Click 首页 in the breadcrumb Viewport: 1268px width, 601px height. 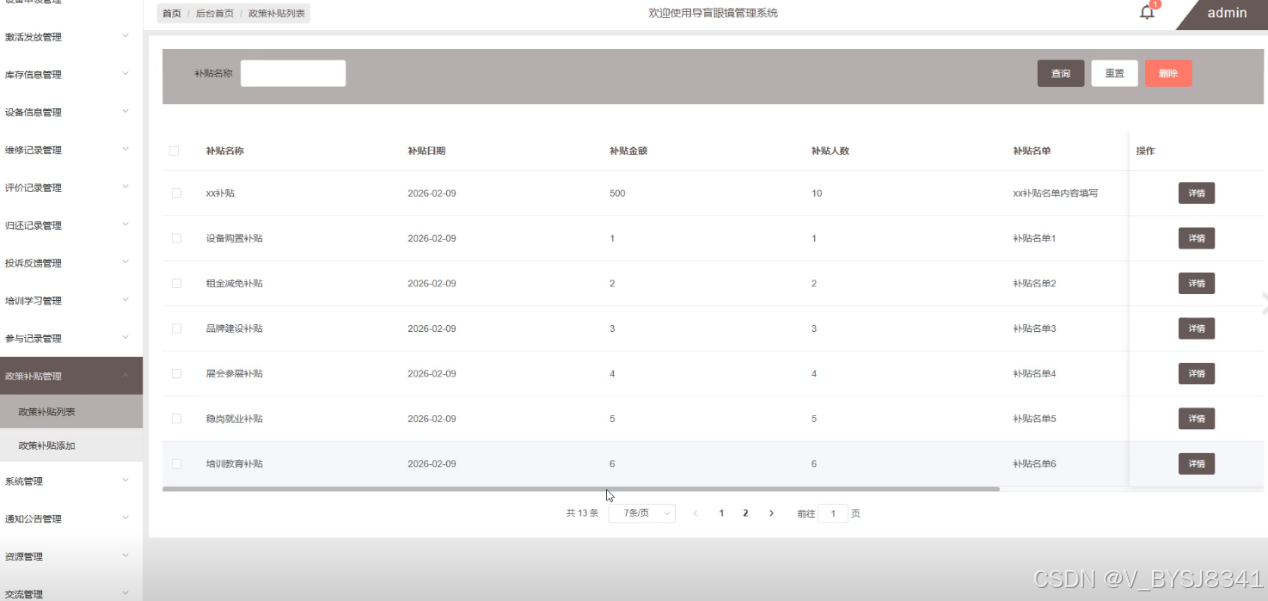(172, 14)
